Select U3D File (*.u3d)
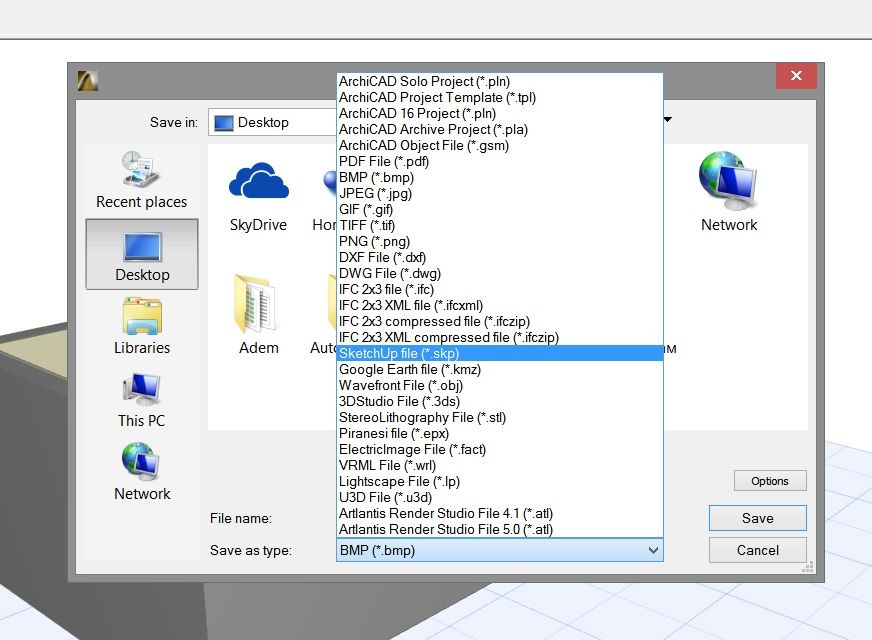 500,497
